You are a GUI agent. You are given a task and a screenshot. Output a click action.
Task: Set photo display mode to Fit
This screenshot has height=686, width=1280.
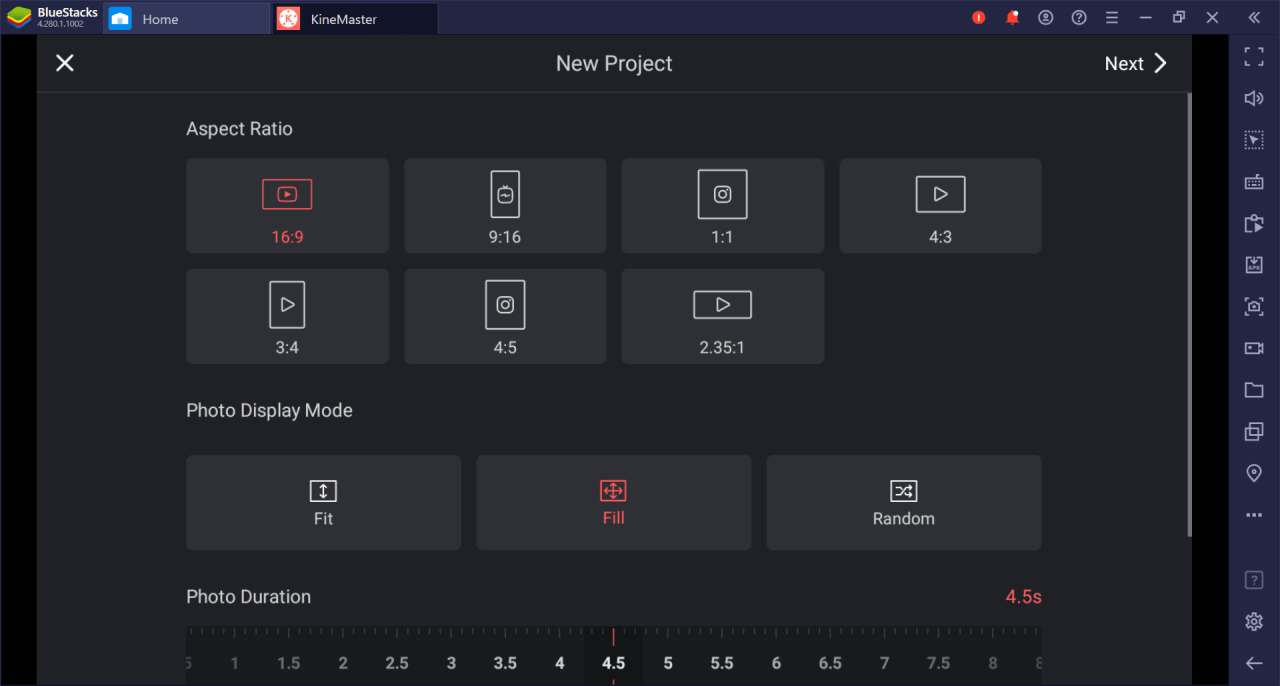pos(323,503)
